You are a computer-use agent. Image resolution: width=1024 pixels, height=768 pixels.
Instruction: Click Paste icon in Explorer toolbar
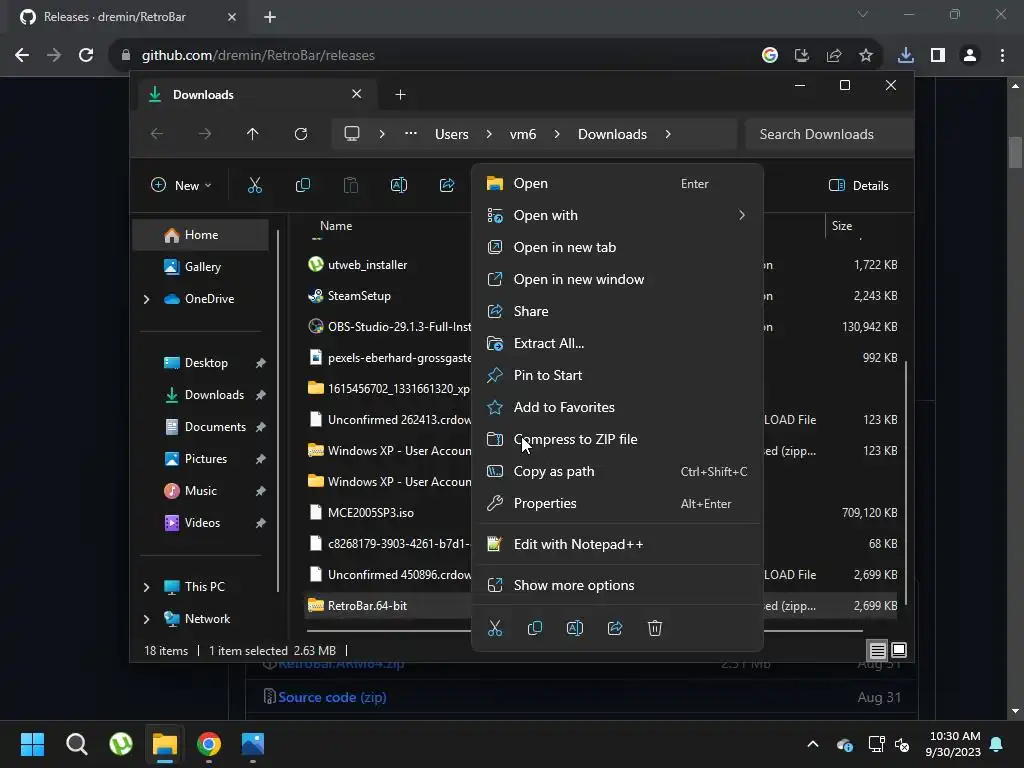[x=351, y=185]
